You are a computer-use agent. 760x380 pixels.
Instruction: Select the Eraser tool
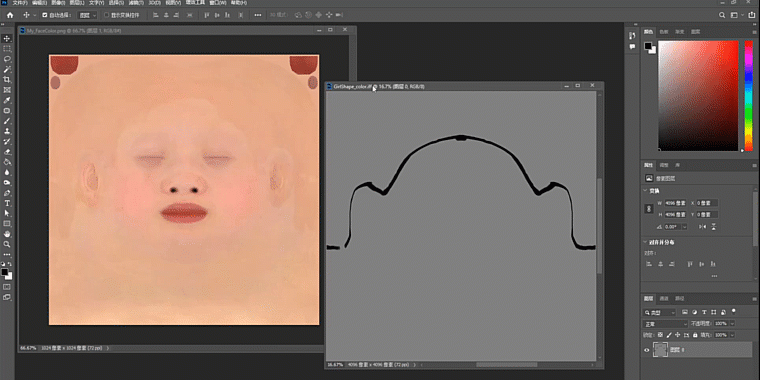(x=7, y=152)
